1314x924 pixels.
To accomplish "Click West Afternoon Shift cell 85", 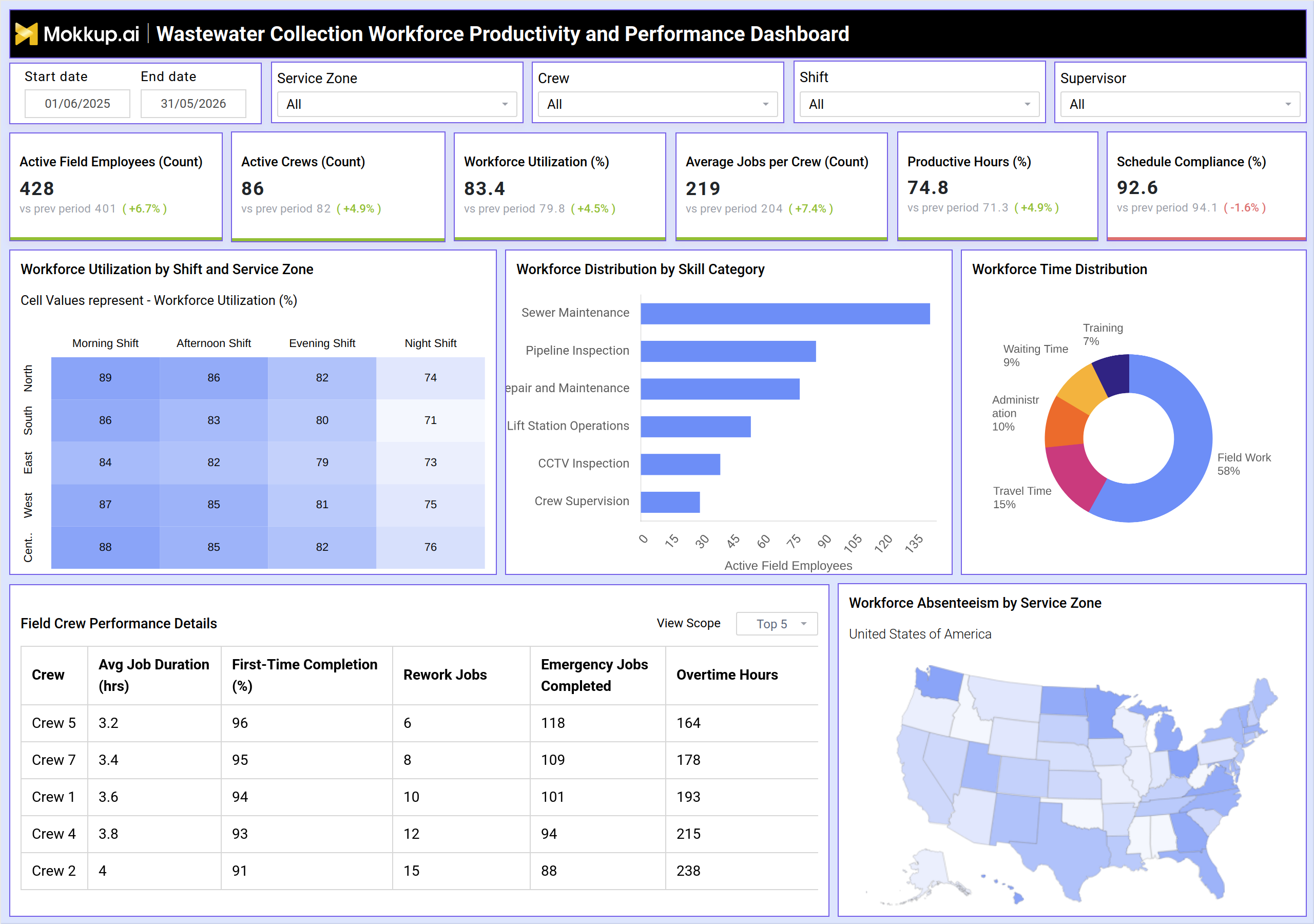I will coord(214,505).
